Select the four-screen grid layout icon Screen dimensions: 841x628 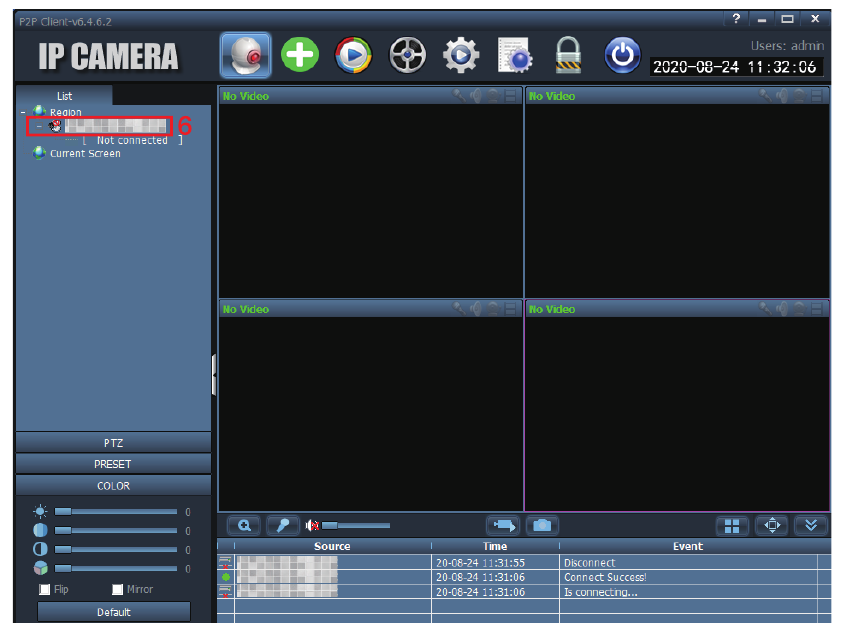click(733, 525)
